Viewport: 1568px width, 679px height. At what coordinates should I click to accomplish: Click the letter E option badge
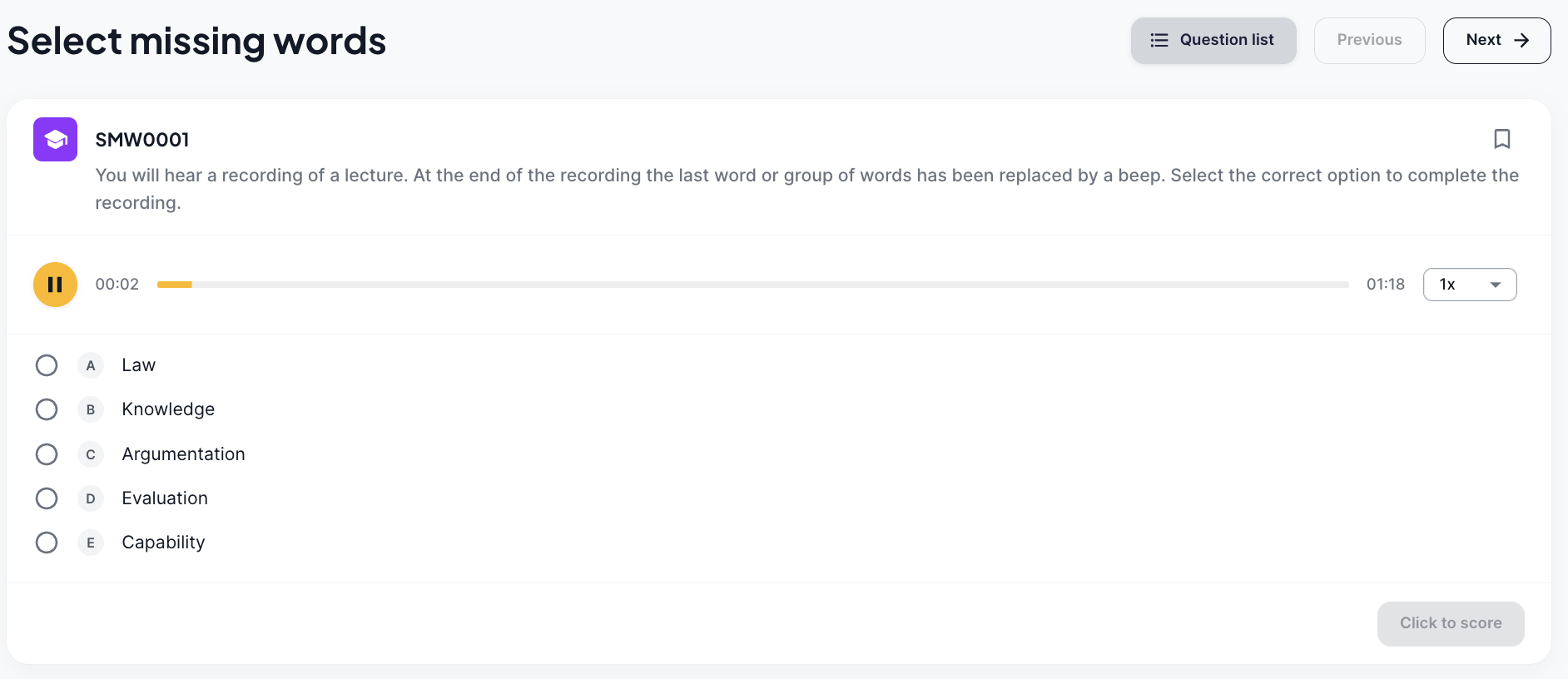pyautogui.click(x=91, y=543)
